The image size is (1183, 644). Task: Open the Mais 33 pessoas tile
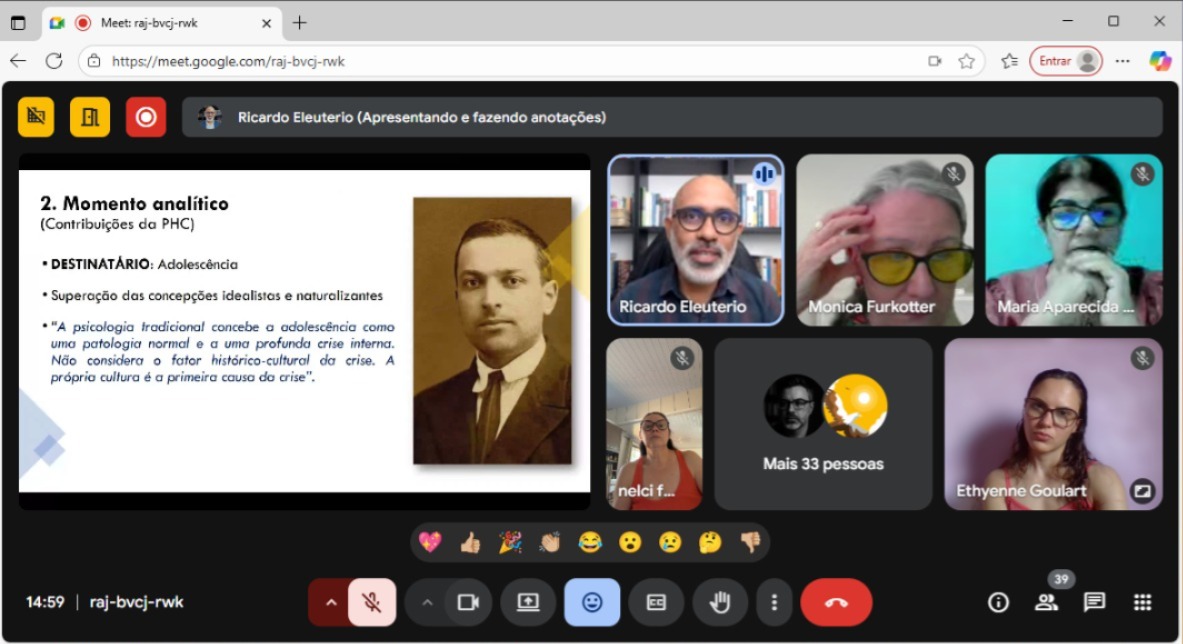click(823, 424)
